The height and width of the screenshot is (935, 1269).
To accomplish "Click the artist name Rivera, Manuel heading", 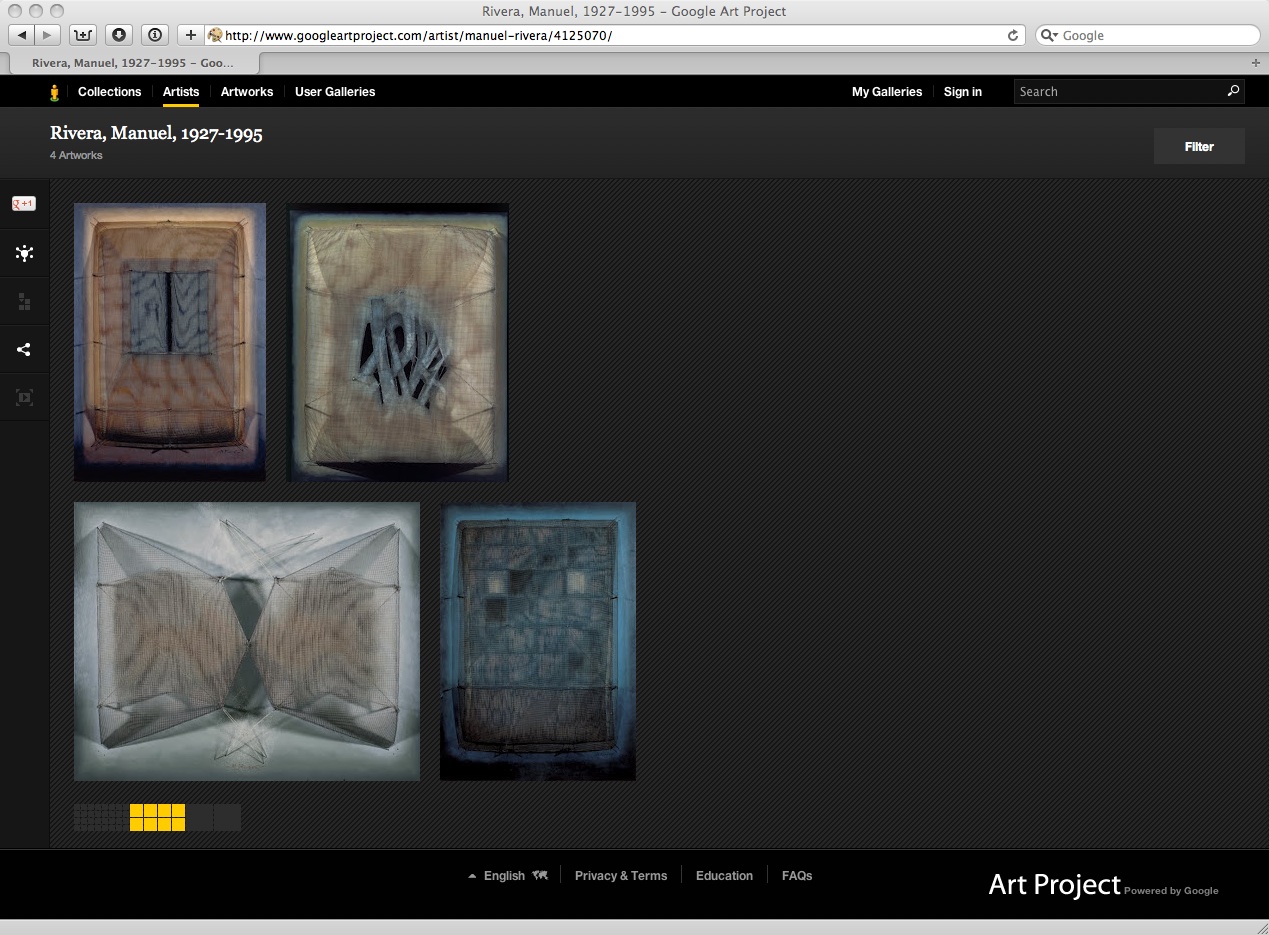I will (156, 133).
